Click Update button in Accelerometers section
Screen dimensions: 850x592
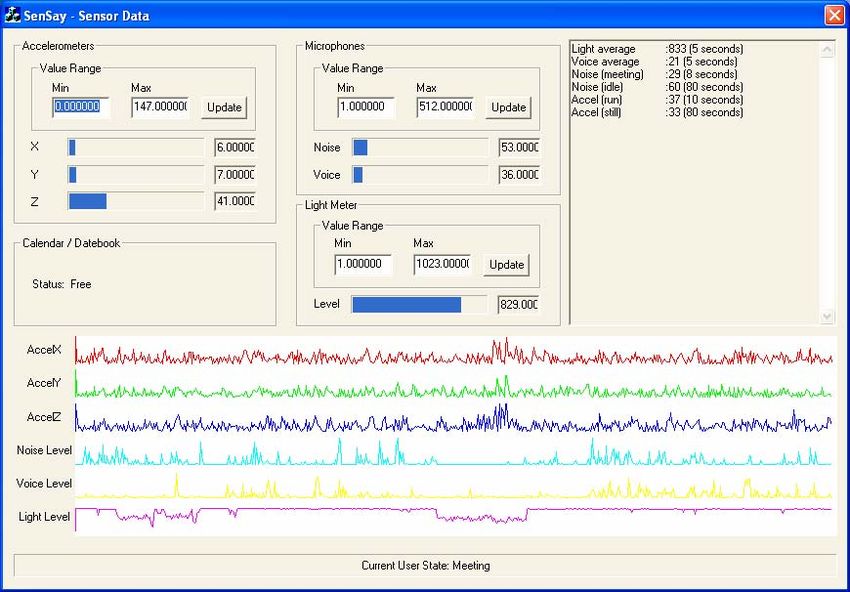(x=224, y=107)
